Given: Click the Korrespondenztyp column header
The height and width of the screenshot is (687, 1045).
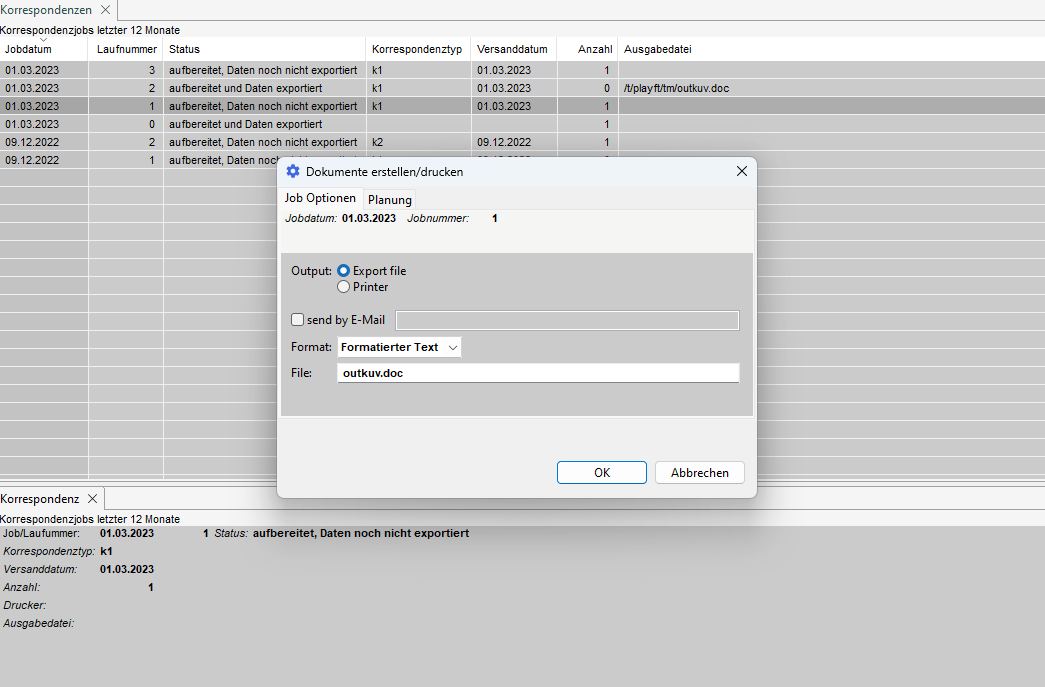Looking at the screenshot, I should (x=417, y=49).
